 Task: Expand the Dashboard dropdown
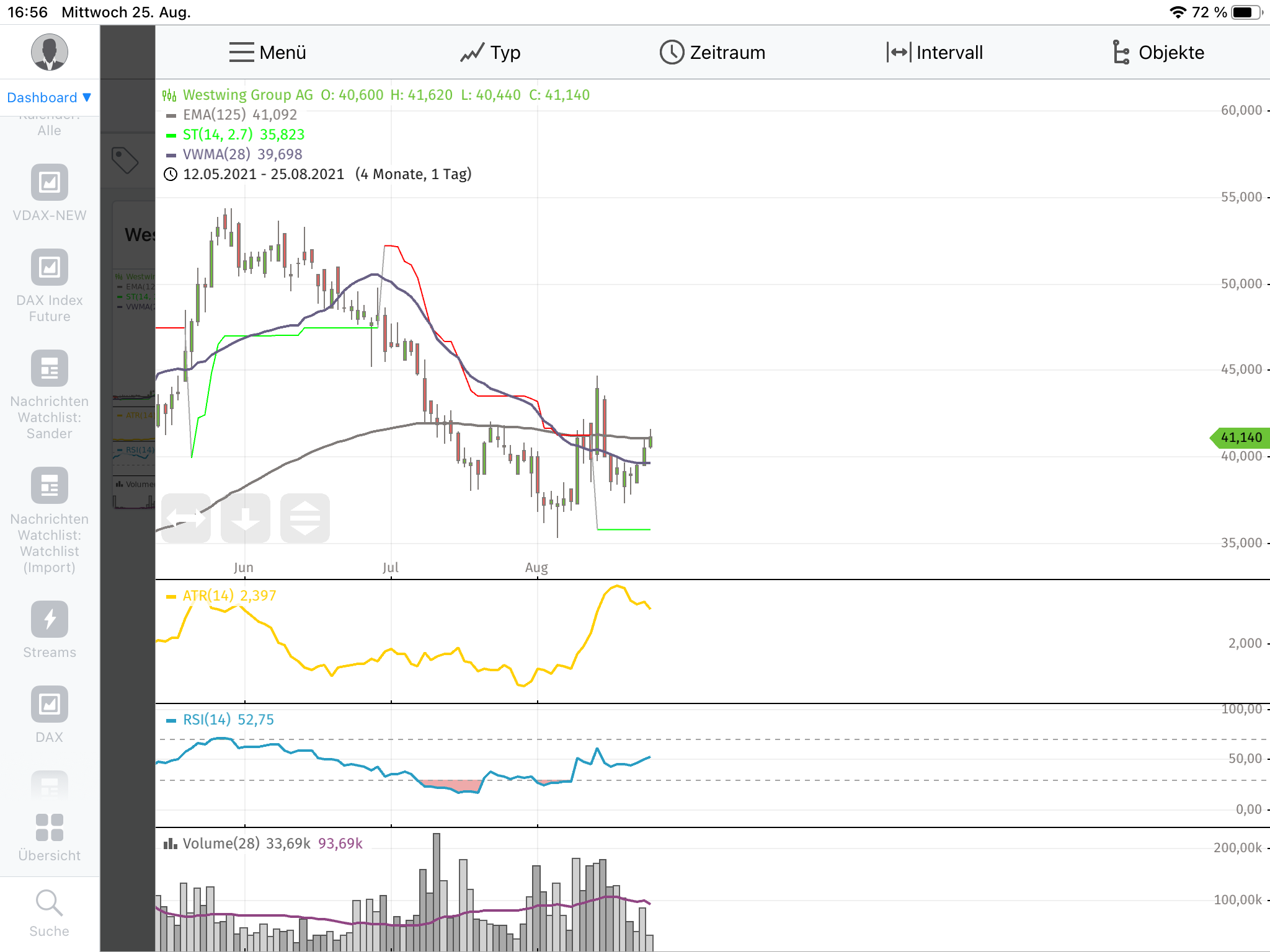49,97
